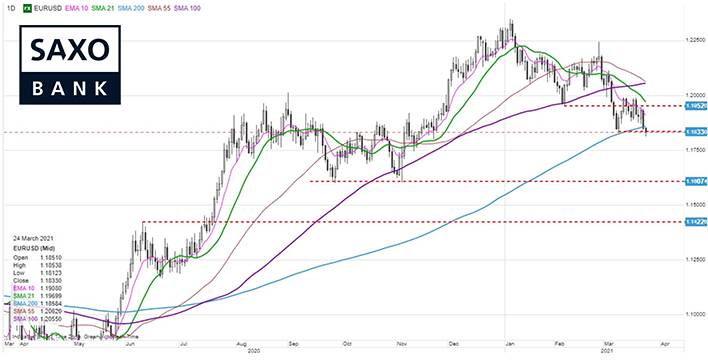The height and width of the screenshot is (361, 708).
Task: Click the 1.12500 price axis label
Action: coord(695,259)
